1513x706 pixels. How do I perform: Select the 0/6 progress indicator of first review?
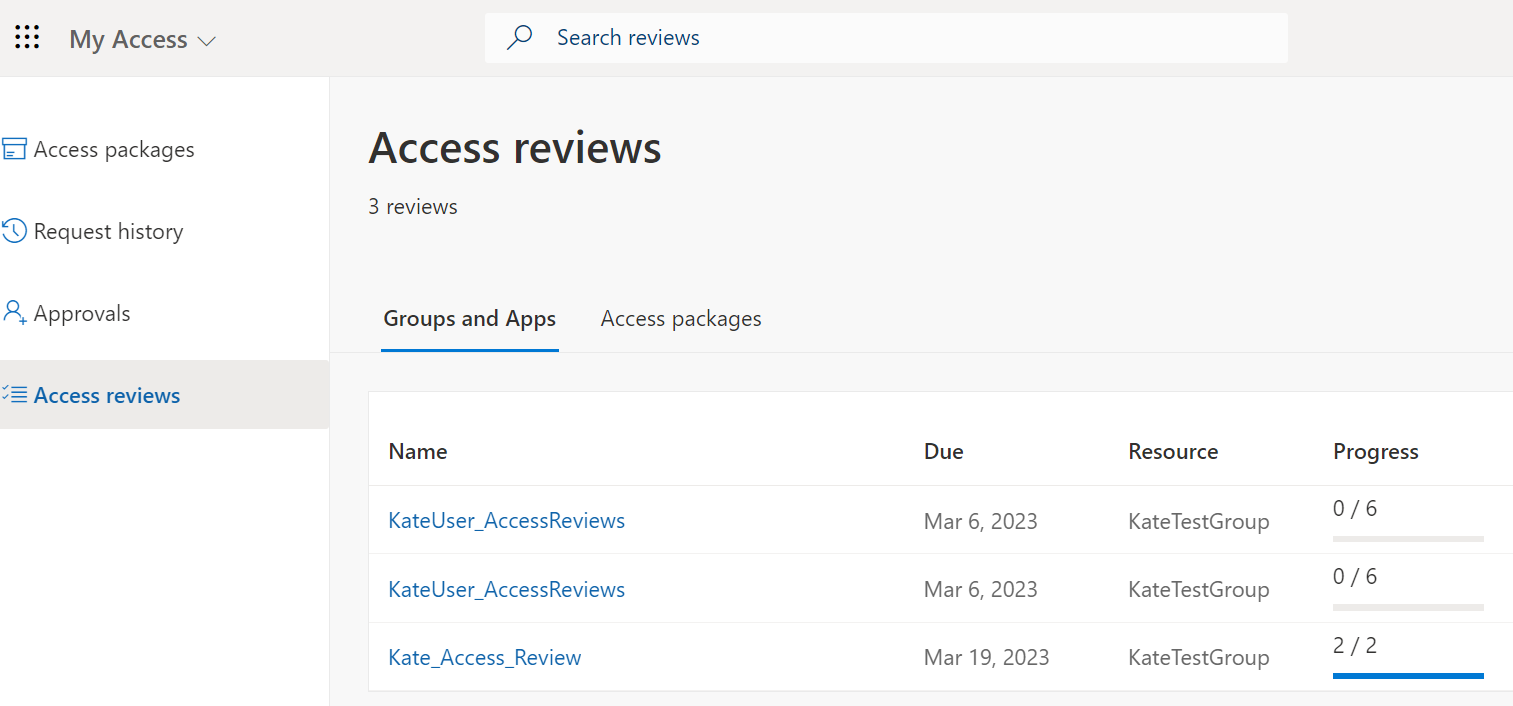1354,508
